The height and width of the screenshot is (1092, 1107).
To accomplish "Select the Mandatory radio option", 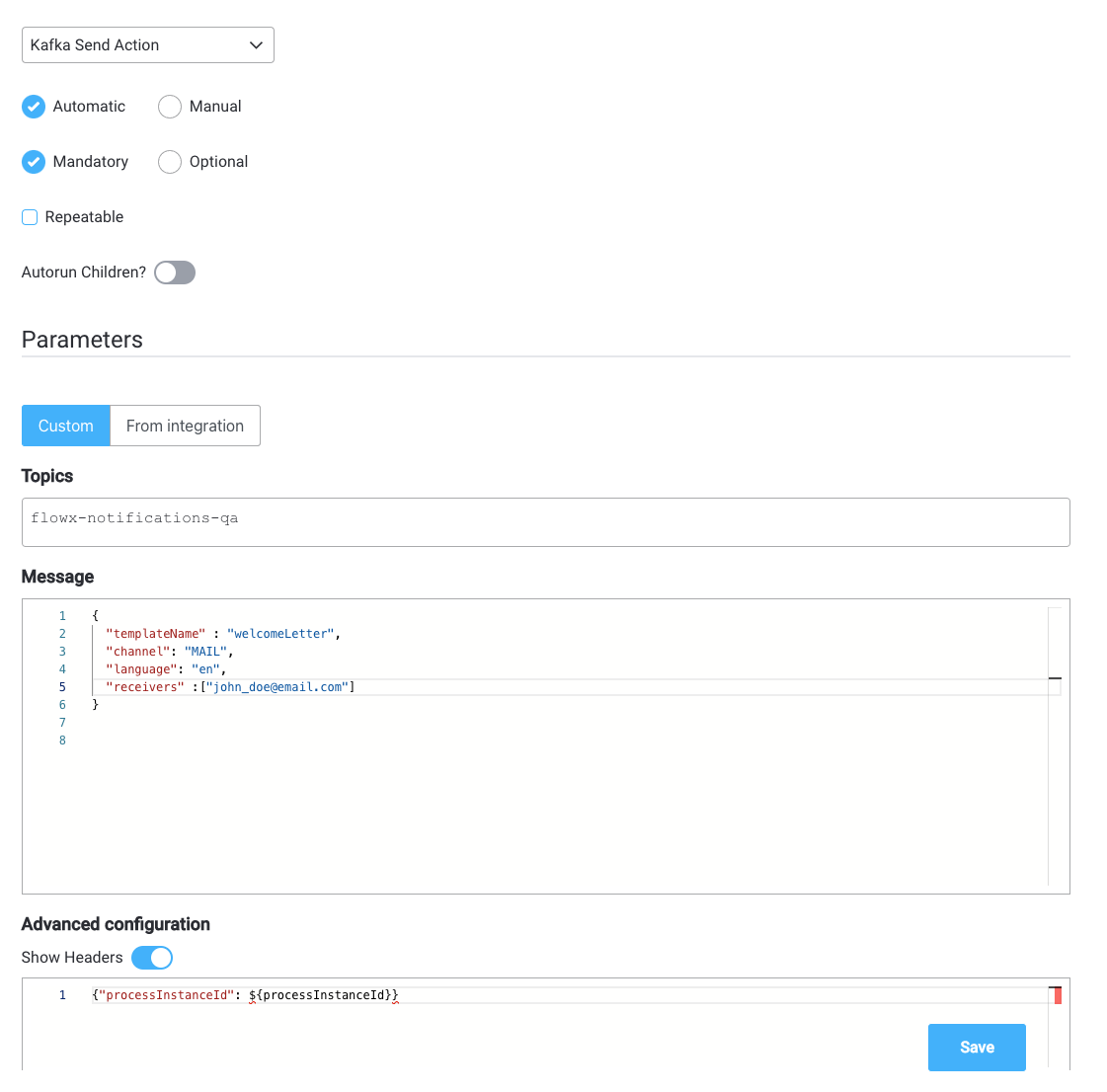I will (34, 162).
